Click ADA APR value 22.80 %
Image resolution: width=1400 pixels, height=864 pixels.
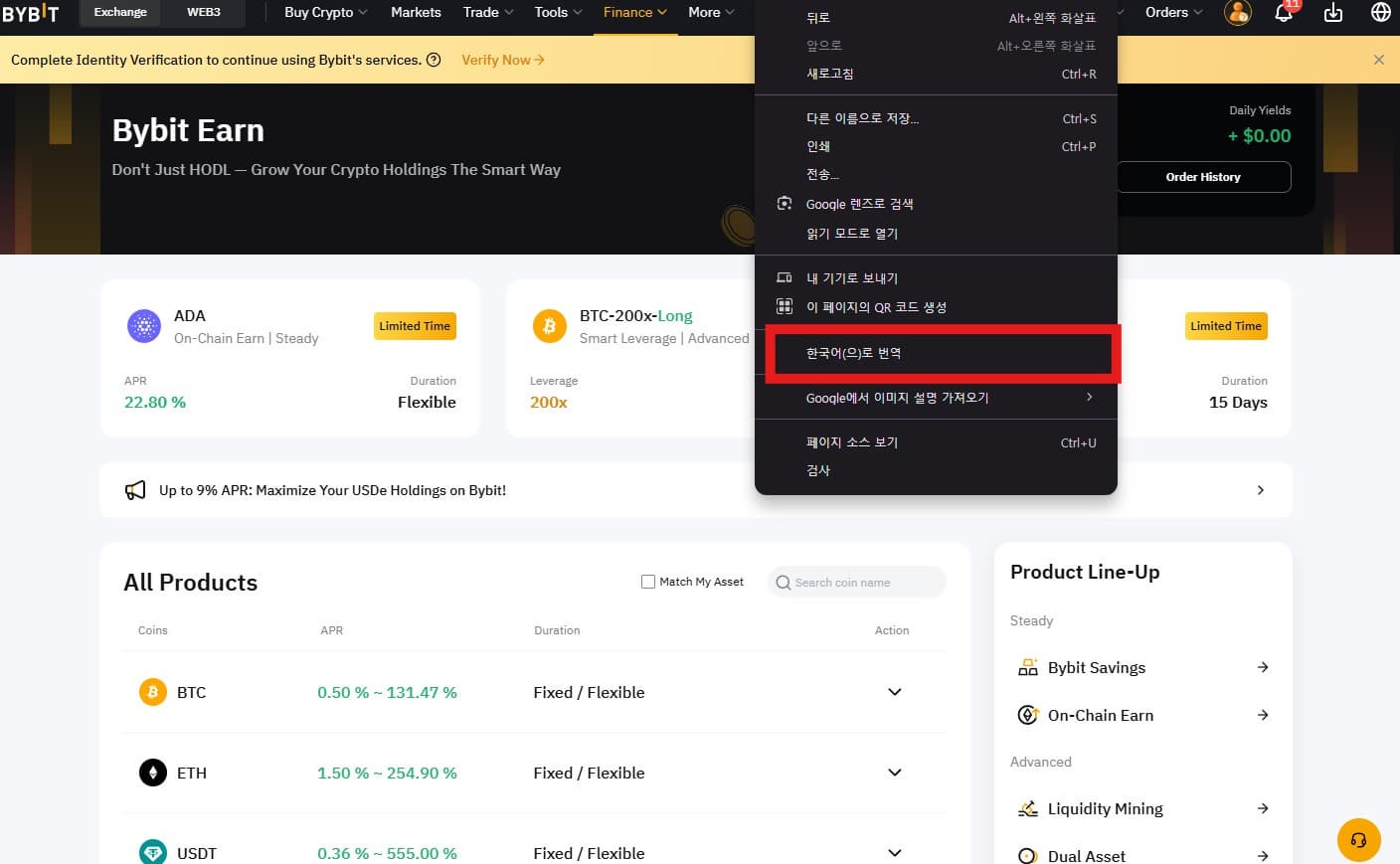(155, 402)
